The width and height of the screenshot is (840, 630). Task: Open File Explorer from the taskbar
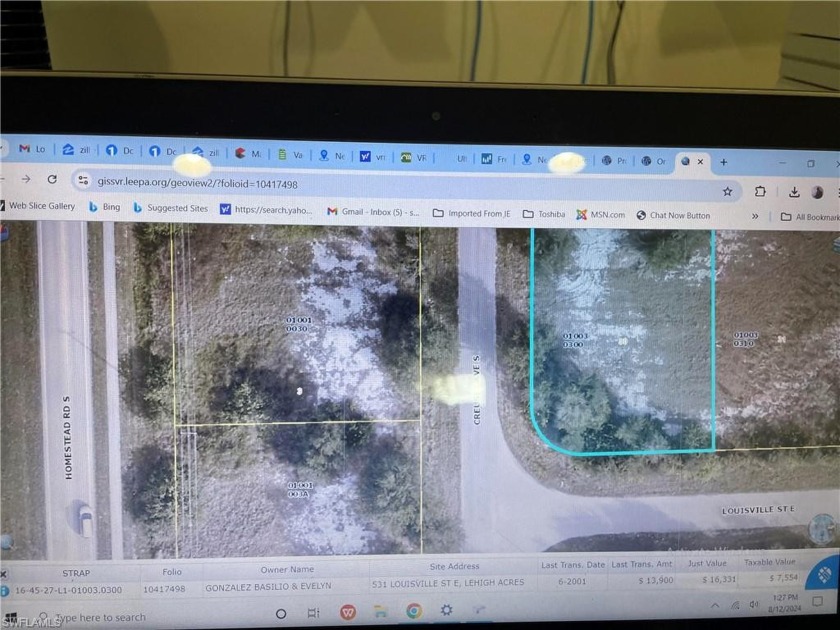[380, 611]
